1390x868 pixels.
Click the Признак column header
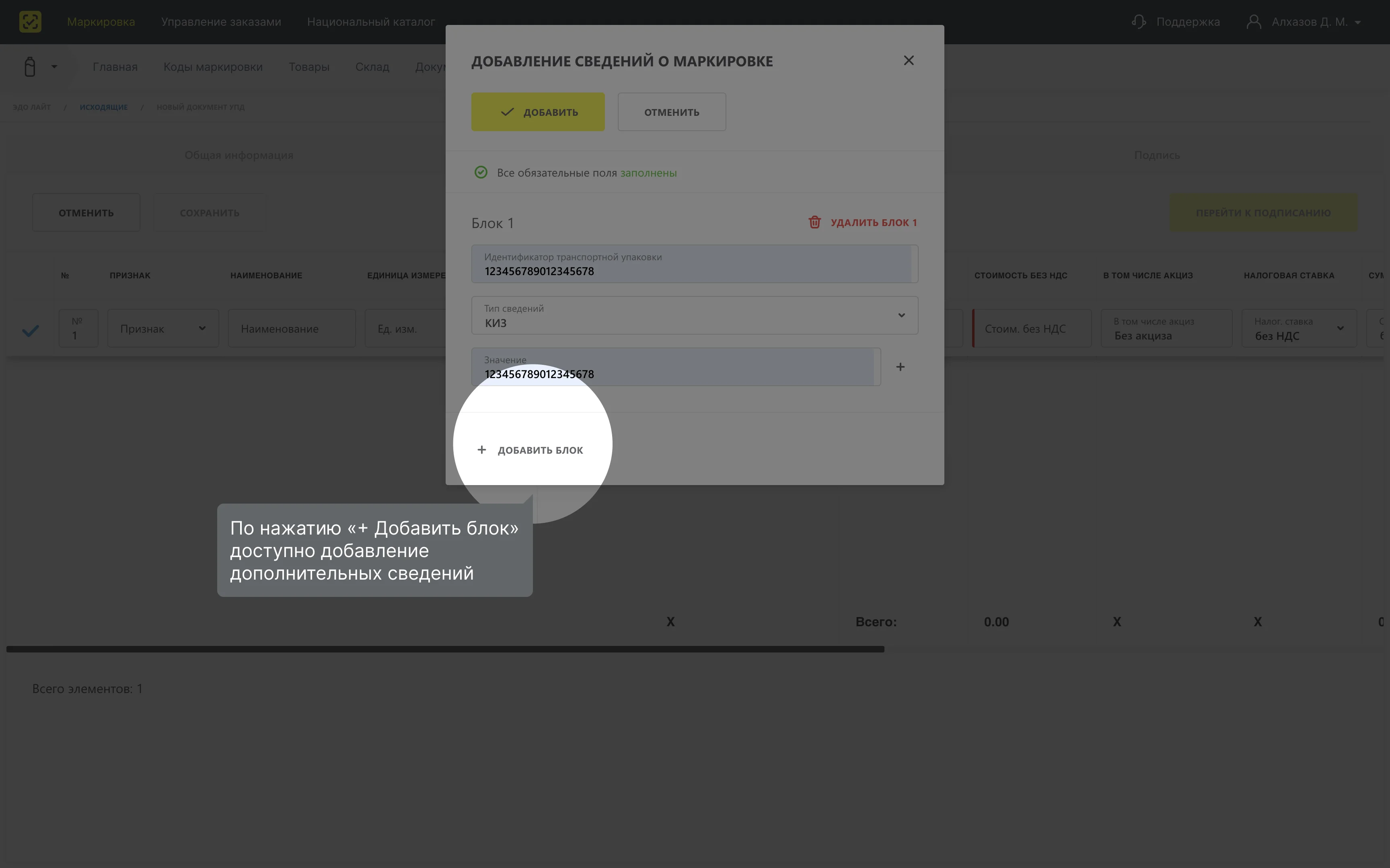point(130,276)
